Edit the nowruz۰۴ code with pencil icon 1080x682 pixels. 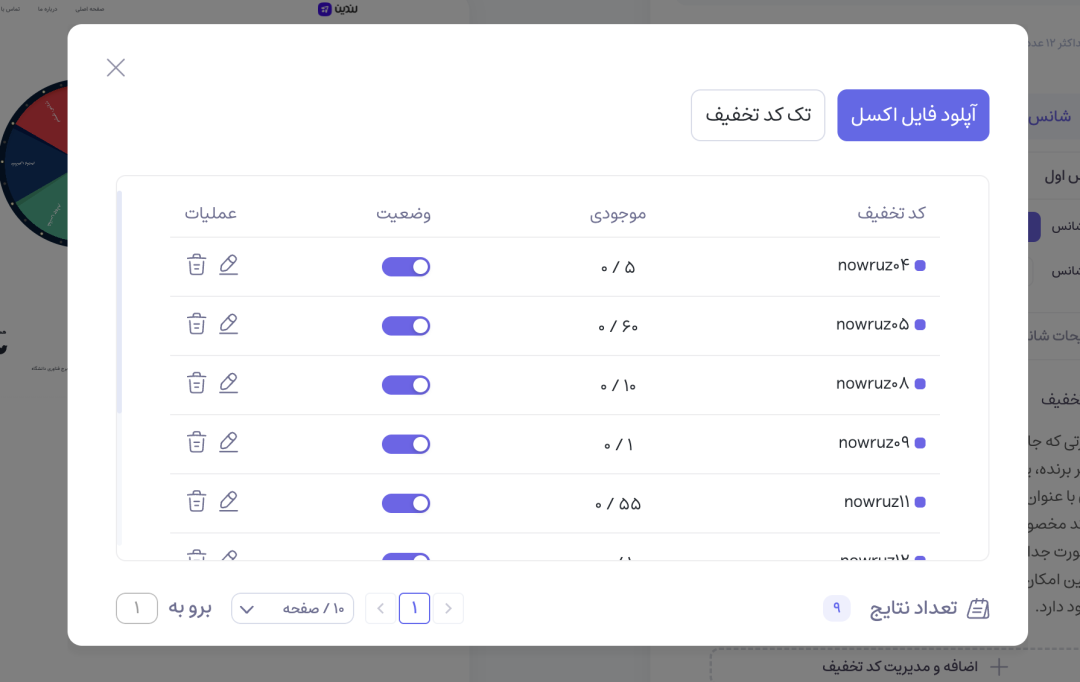pyautogui.click(x=229, y=265)
